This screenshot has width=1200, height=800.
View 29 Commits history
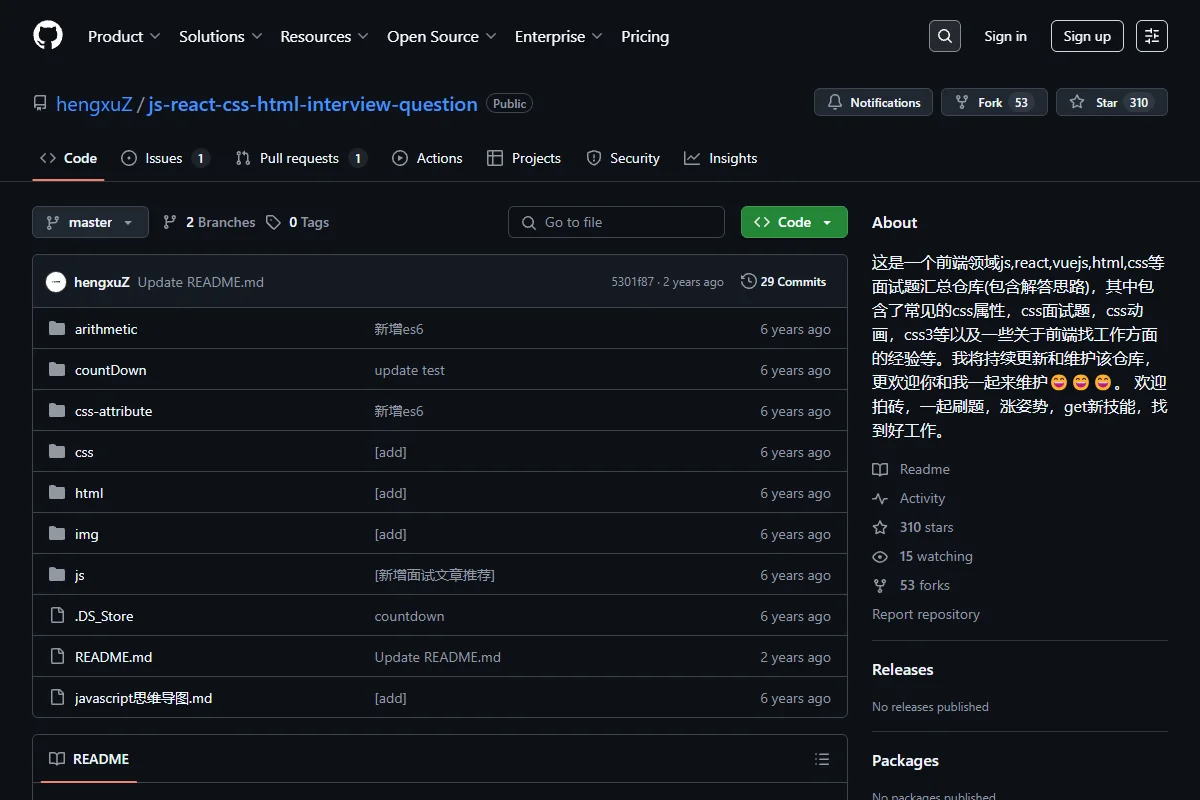coord(784,282)
